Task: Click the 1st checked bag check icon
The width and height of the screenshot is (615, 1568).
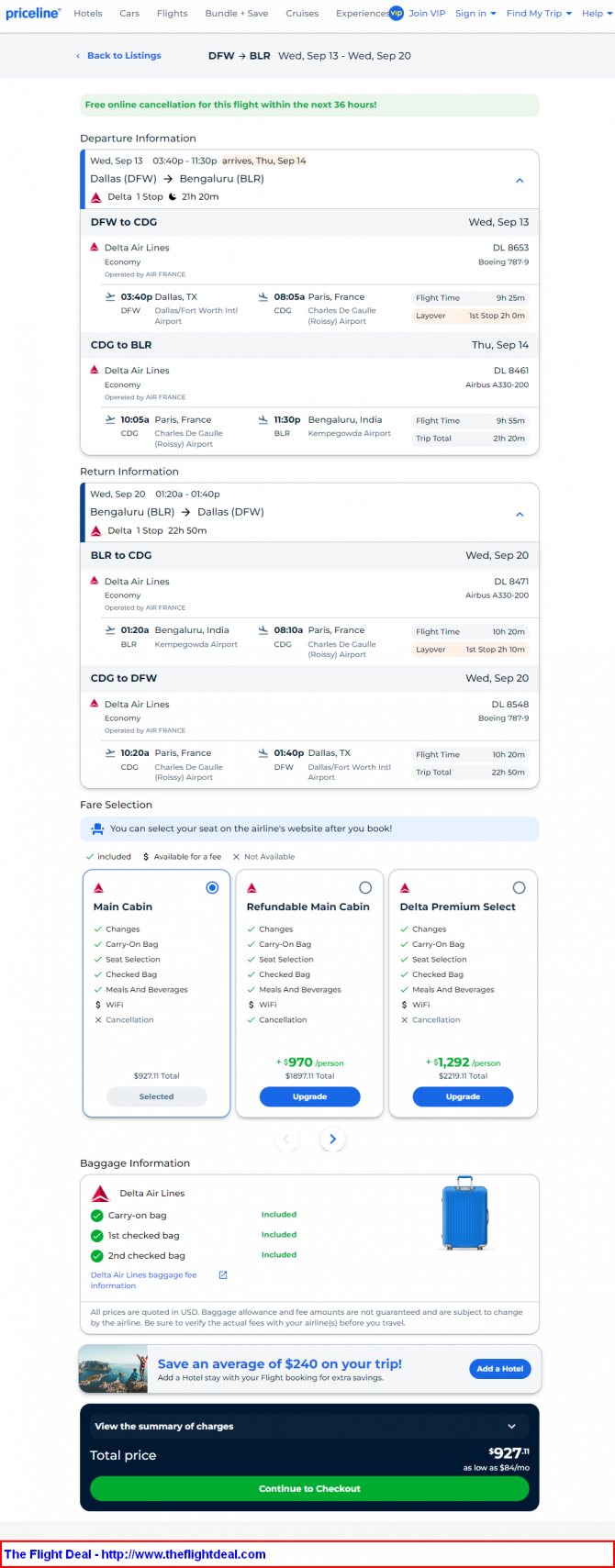Action: [96, 1235]
